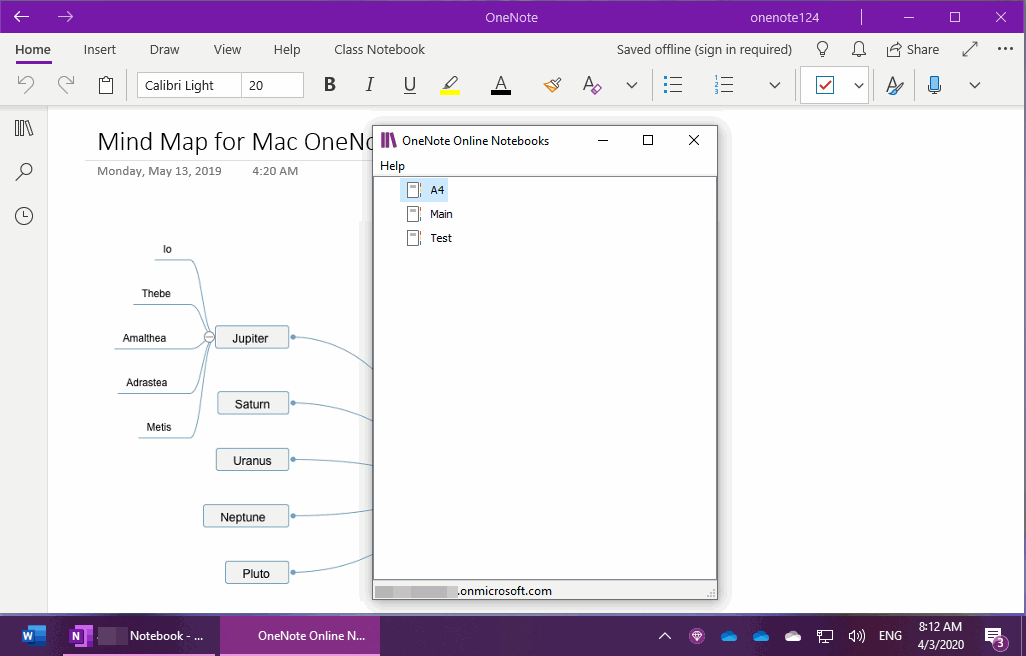Open Recent Notes clock icon
The width and height of the screenshot is (1026, 656).
click(24, 216)
